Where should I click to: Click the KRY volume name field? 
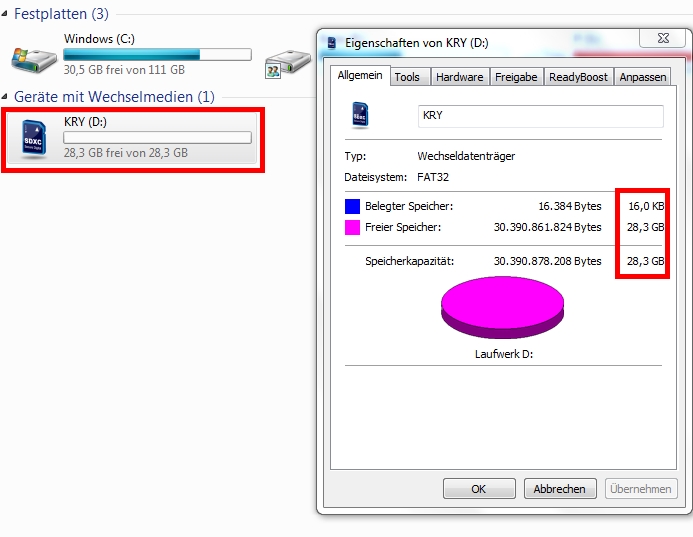click(x=541, y=116)
